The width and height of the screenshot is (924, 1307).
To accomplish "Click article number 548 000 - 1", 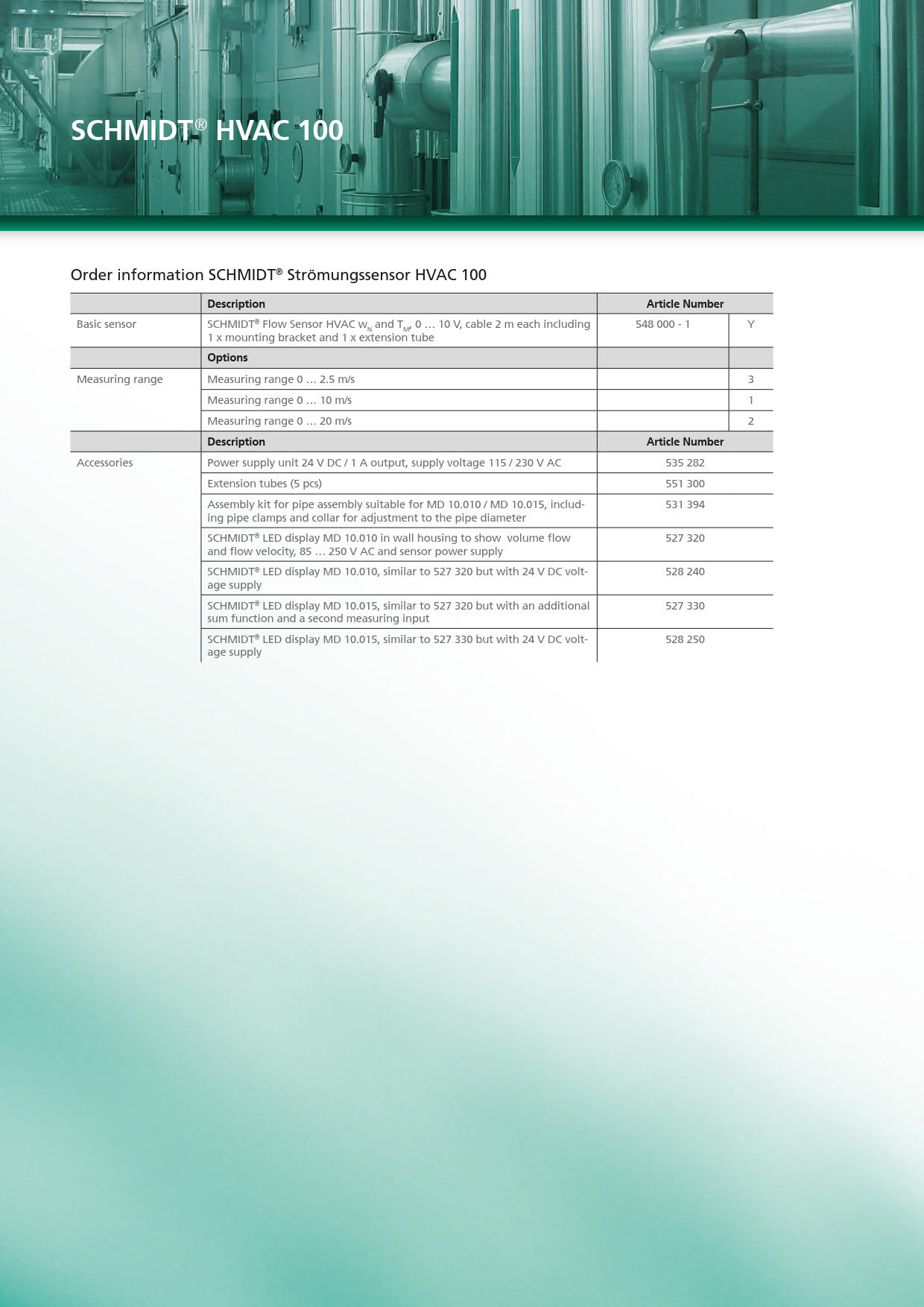I will [x=662, y=324].
